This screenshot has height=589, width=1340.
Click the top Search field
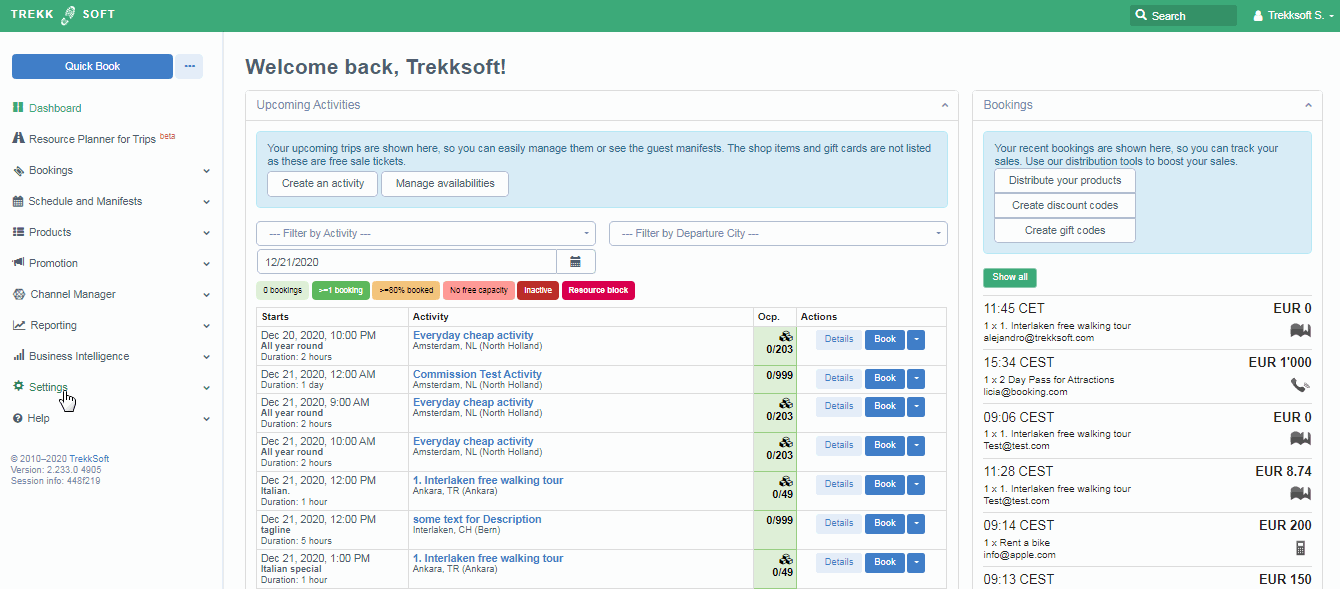(1183, 16)
